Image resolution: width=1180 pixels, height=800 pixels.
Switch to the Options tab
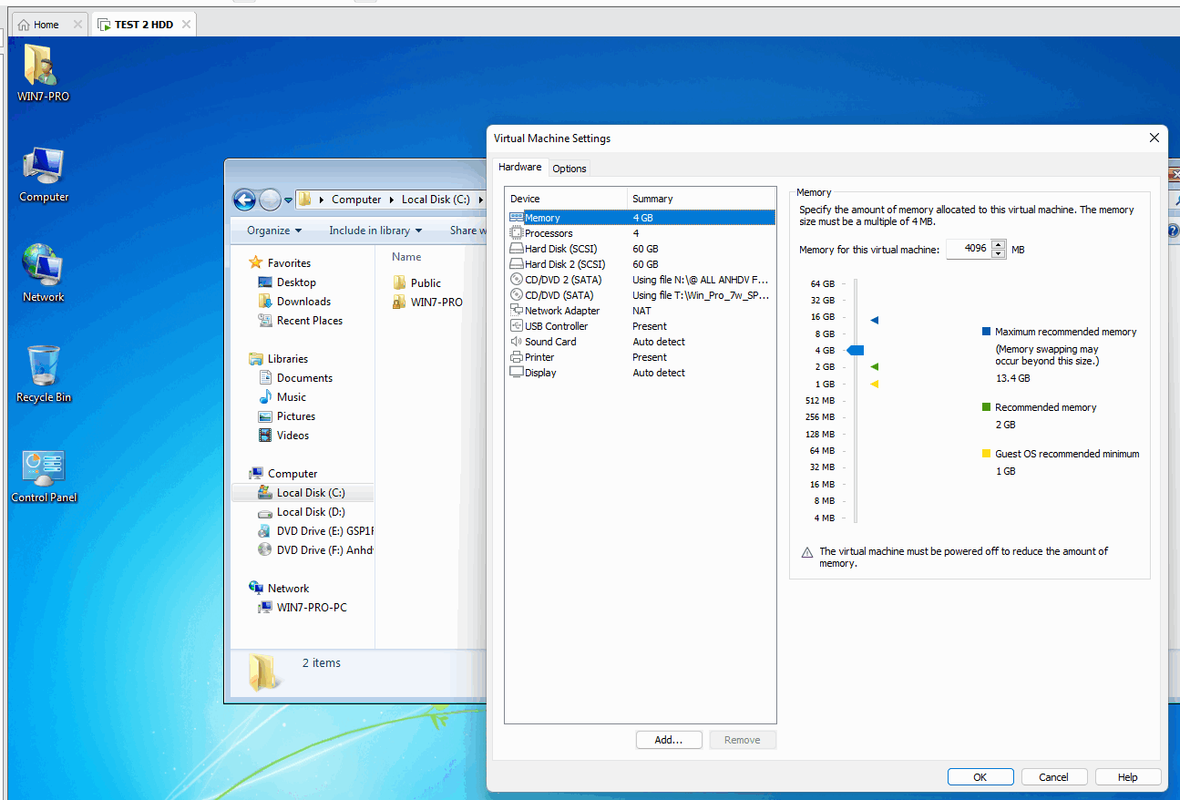[569, 169]
